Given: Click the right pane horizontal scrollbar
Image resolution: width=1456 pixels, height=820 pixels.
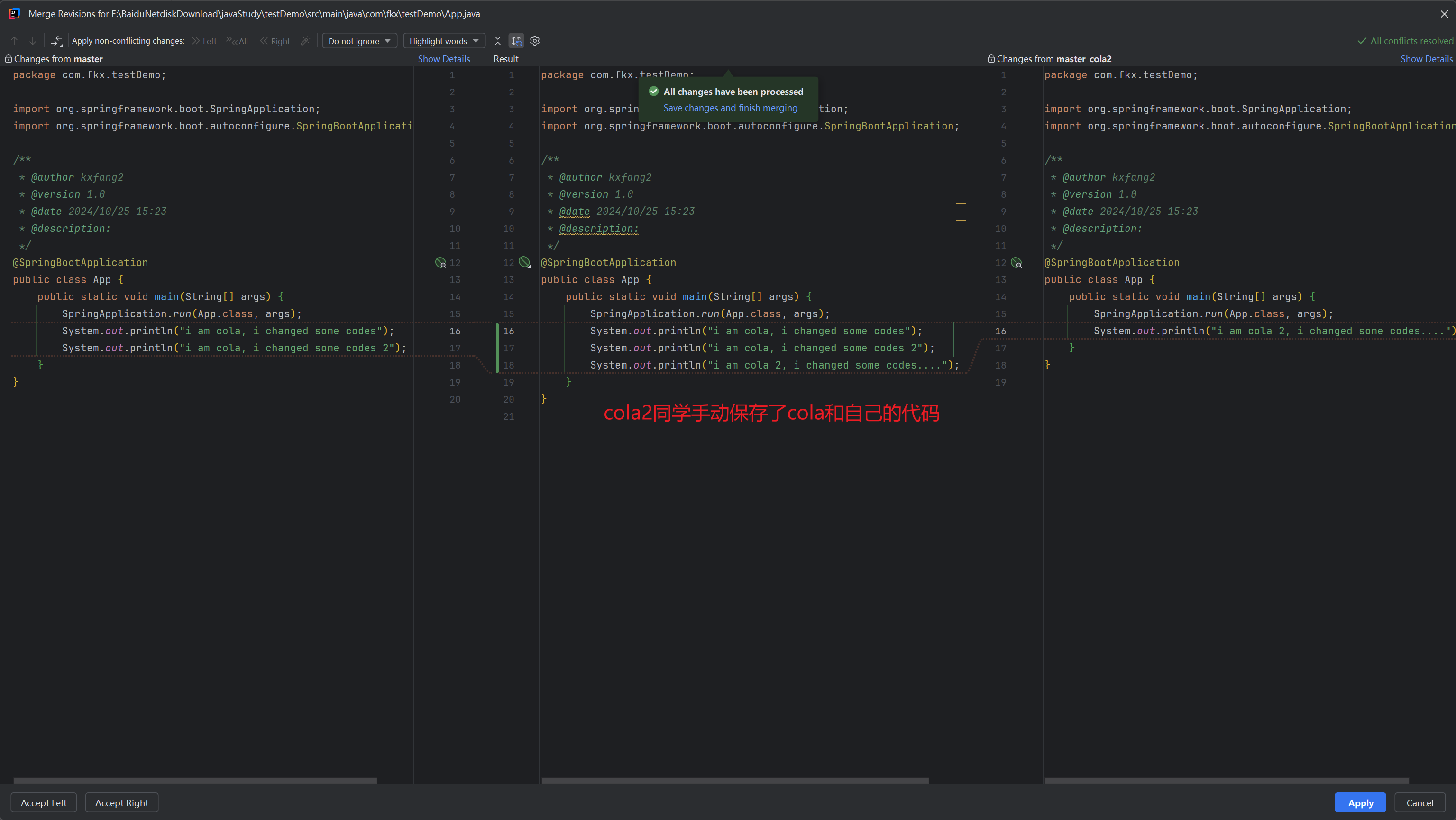Looking at the screenshot, I should click(1227, 781).
